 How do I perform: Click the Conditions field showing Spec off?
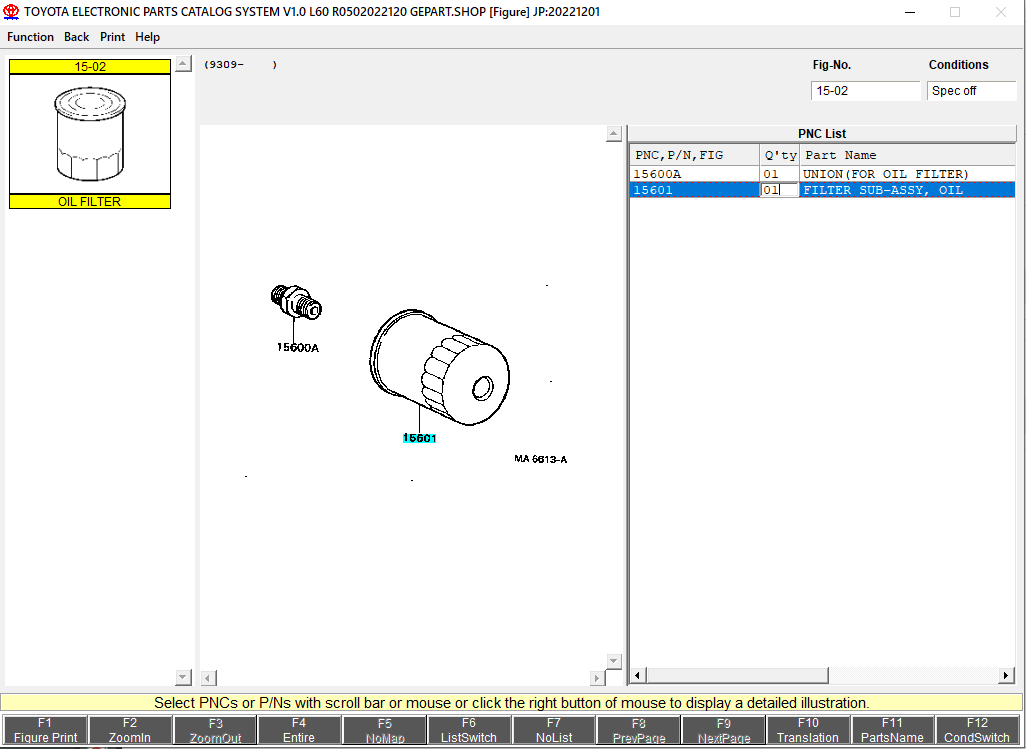tap(972, 91)
